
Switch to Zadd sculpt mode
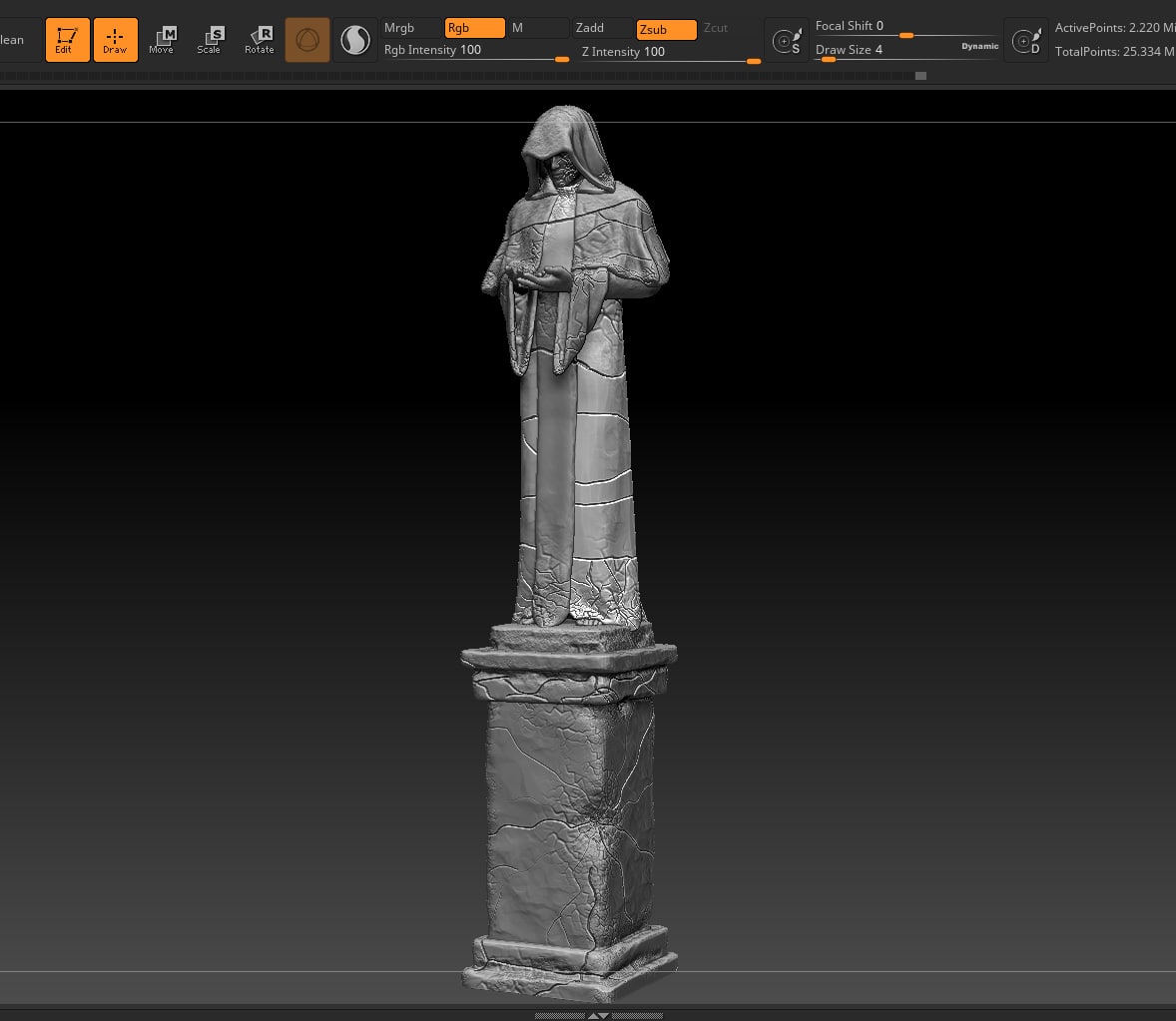[x=602, y=28]
